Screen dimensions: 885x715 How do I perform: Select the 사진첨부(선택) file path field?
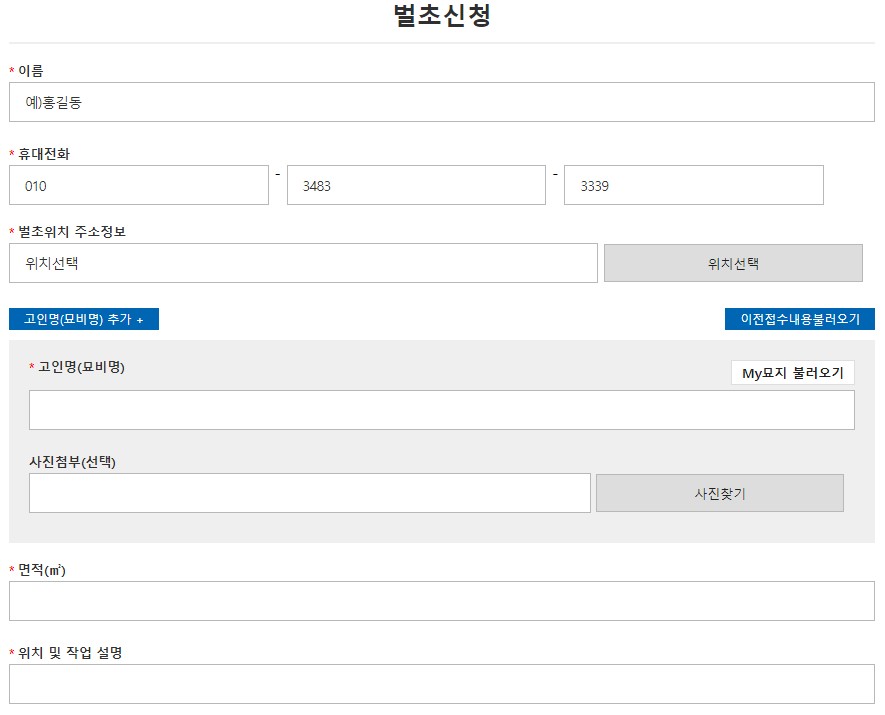(x=310, y=493)
